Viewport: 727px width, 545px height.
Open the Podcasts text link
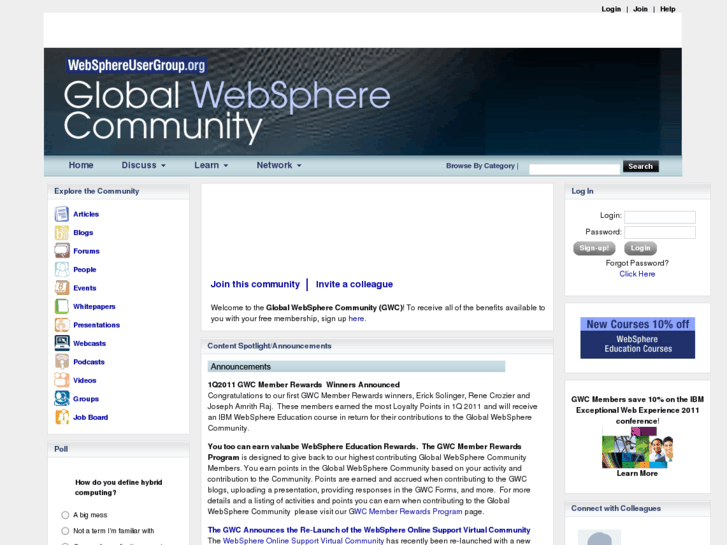(89, 362)
